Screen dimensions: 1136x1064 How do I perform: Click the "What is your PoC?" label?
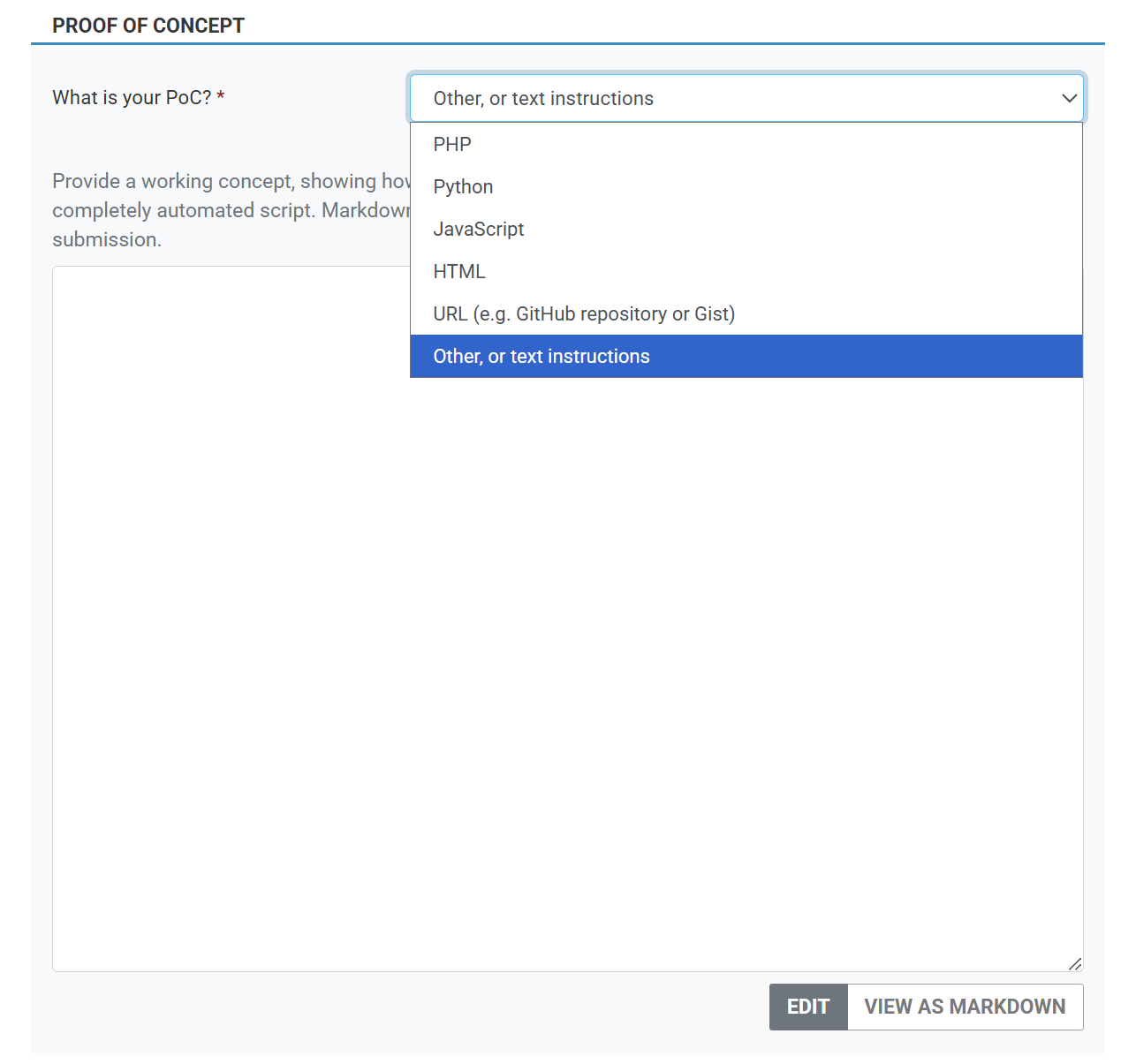(x=132, y=97)
